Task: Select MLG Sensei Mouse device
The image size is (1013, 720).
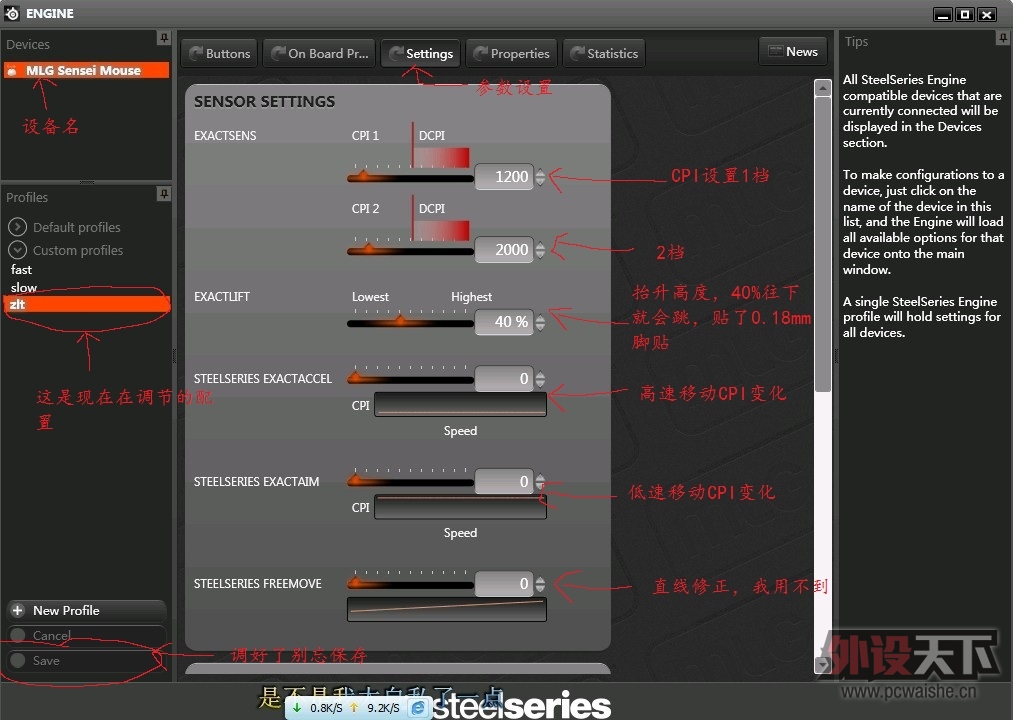Action: pos(87,70)
